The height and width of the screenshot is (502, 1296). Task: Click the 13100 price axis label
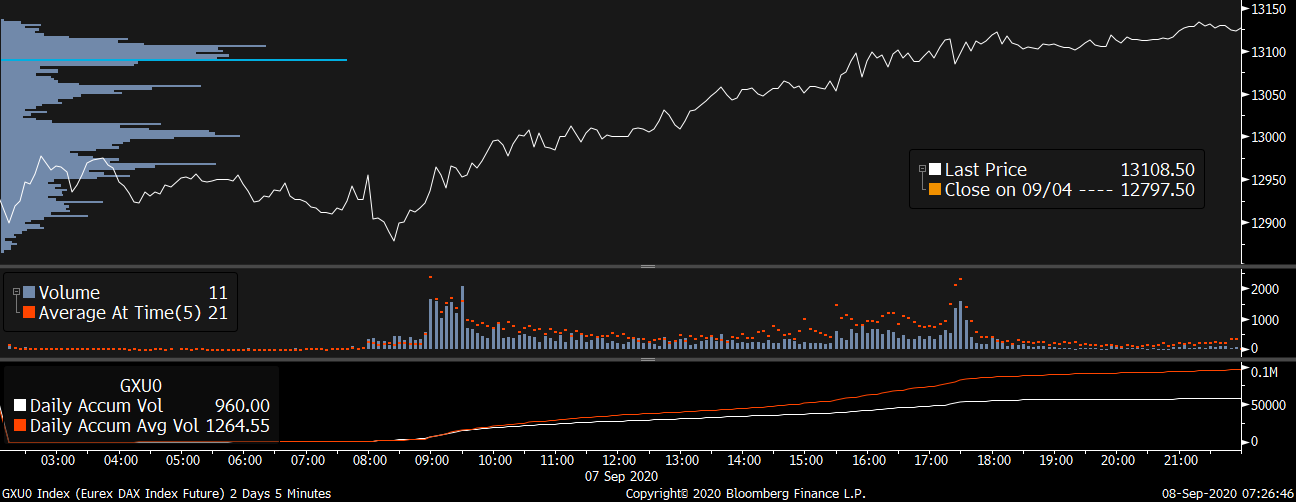pyautogui.click(x=1268, y=52)
